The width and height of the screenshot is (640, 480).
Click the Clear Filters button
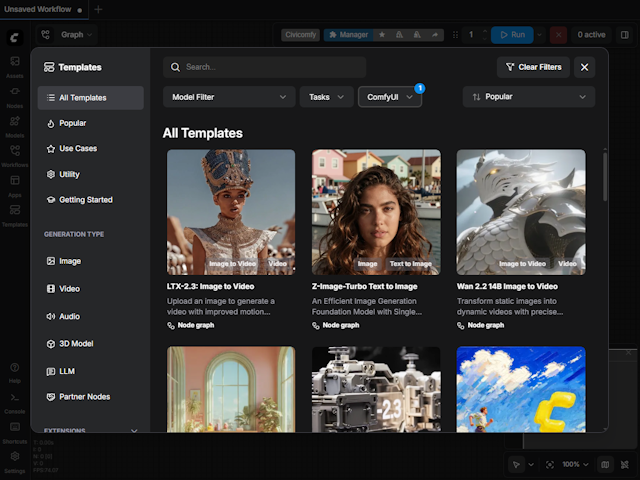click(x=533, y=67)
